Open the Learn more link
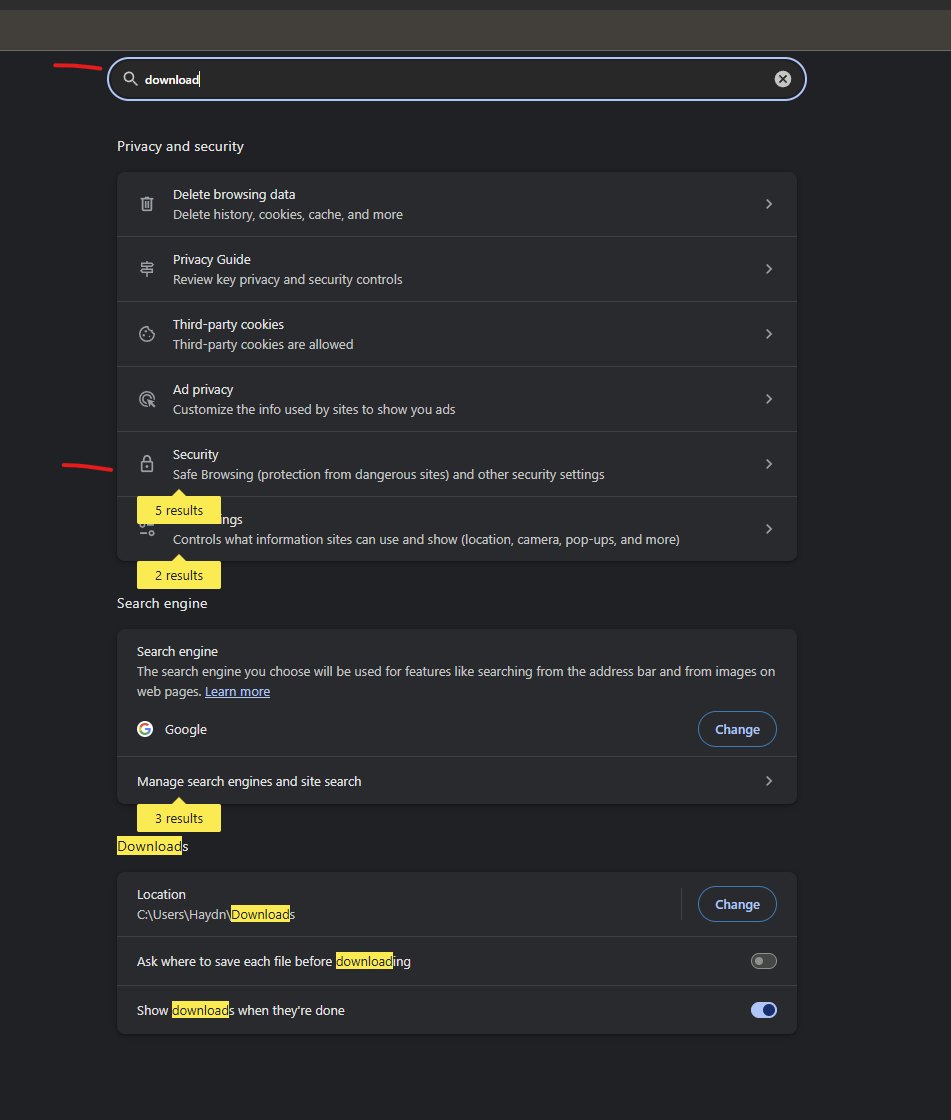Screen dimensions: 951x1120 [237, 691]
